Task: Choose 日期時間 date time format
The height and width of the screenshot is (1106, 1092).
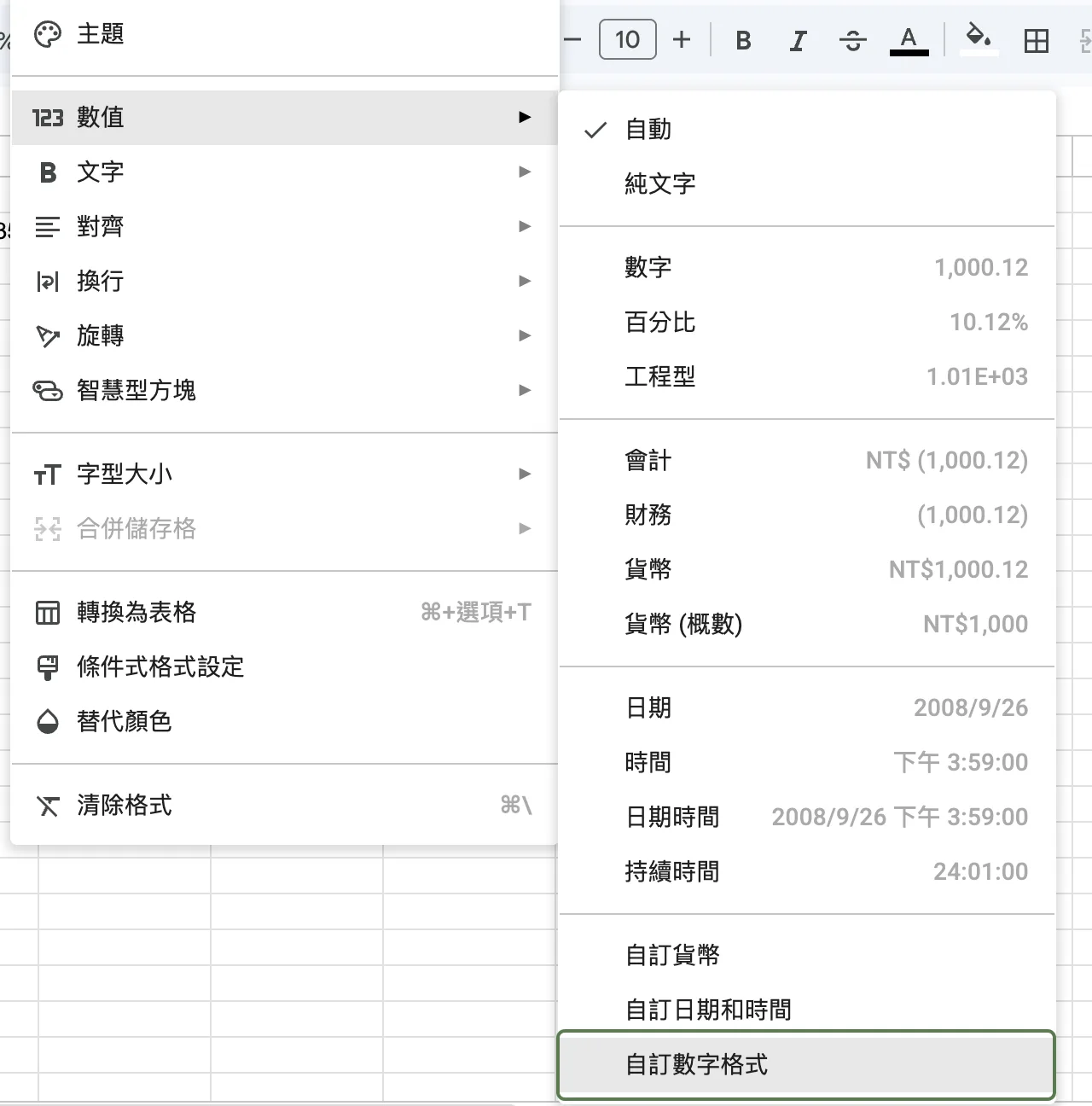Action: [x=807, y=817]
